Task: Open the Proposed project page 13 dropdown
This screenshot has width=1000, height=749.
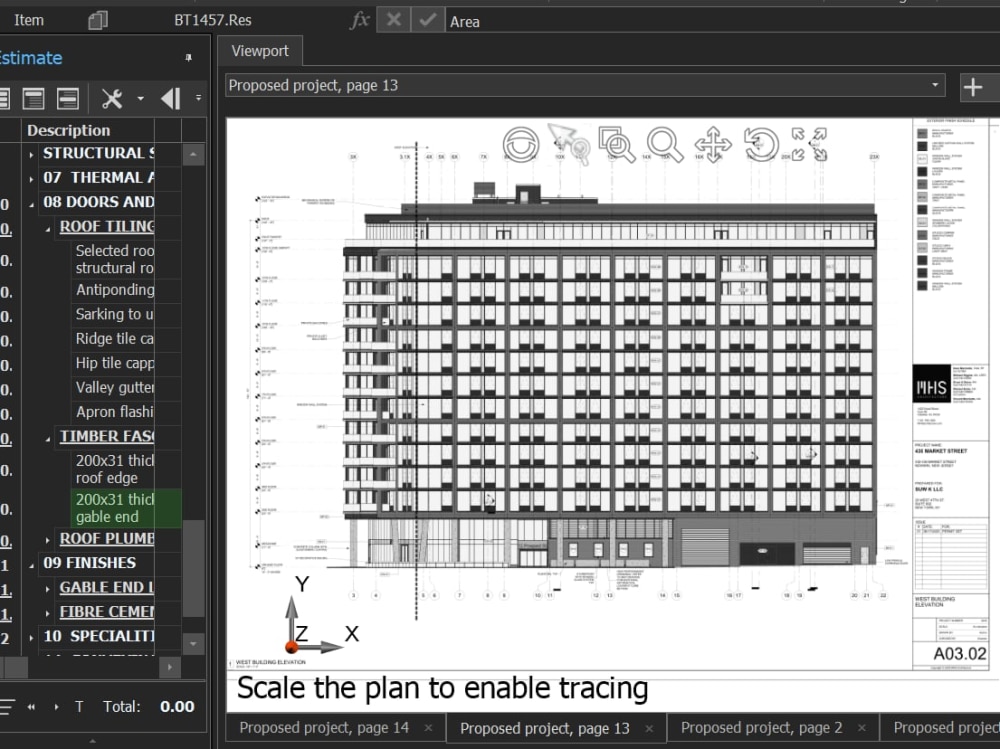Action: coord(935,85)
